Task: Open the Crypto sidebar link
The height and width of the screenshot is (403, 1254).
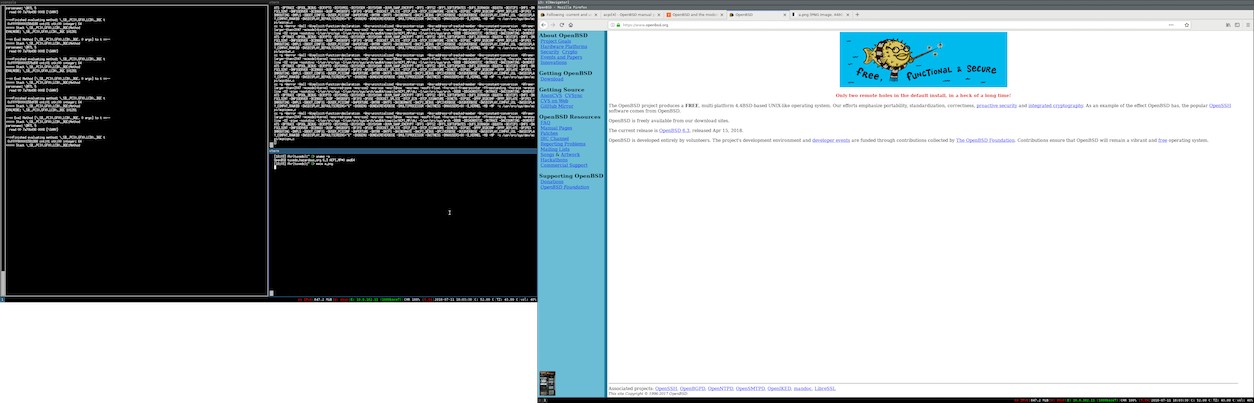Action: pos(570,52)
